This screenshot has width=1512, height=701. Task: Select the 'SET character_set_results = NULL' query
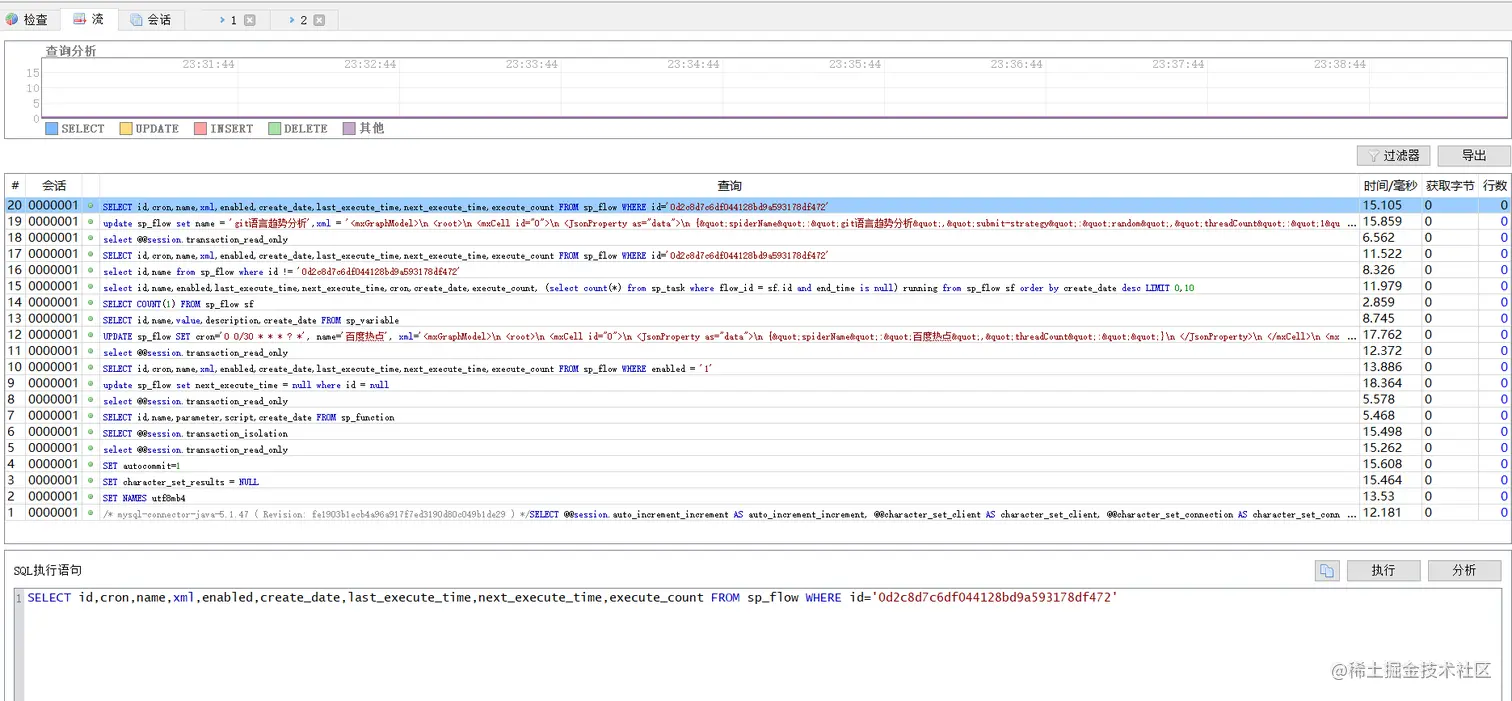181,481
